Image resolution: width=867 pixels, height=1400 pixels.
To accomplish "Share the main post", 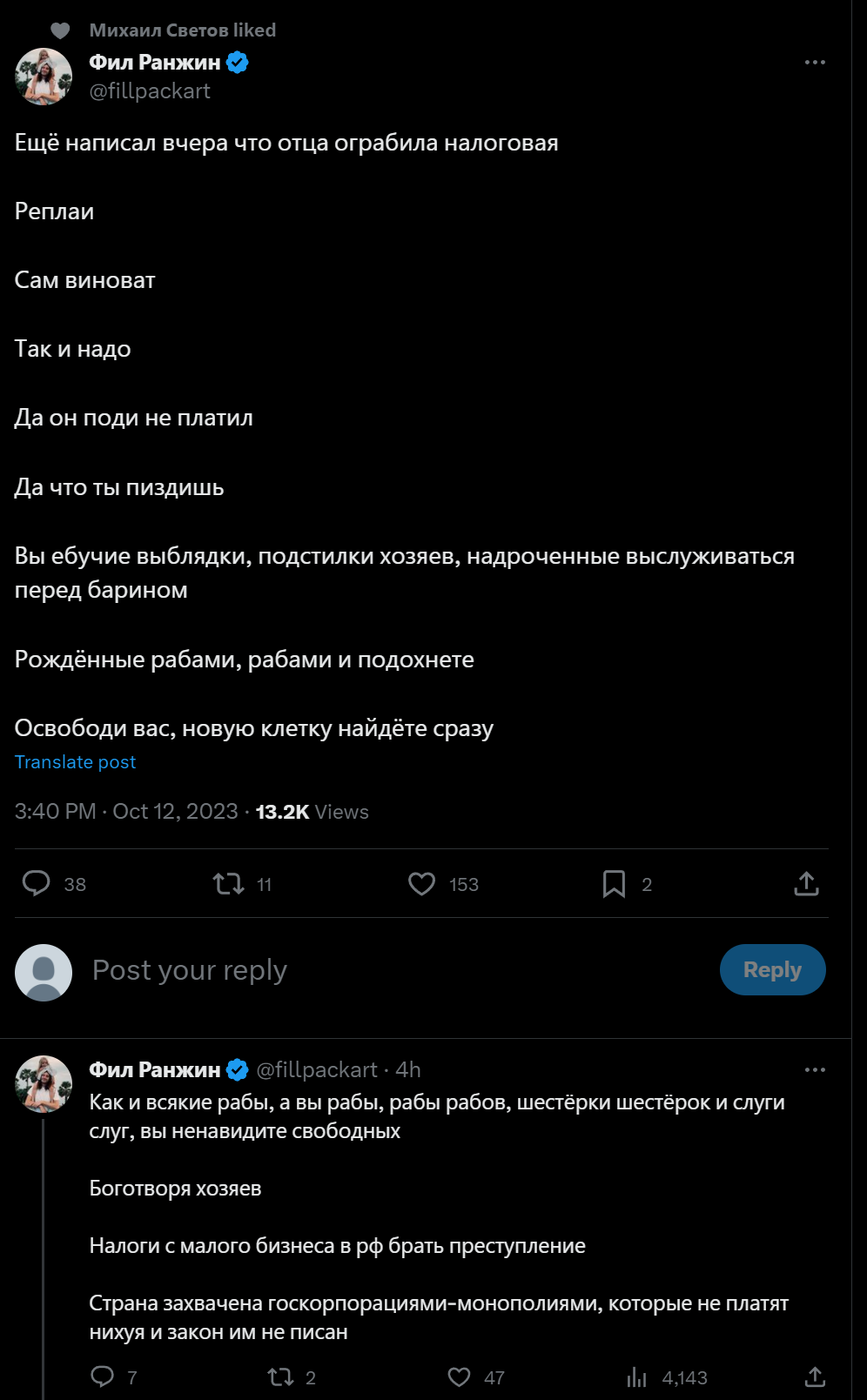I will point(806,884).
